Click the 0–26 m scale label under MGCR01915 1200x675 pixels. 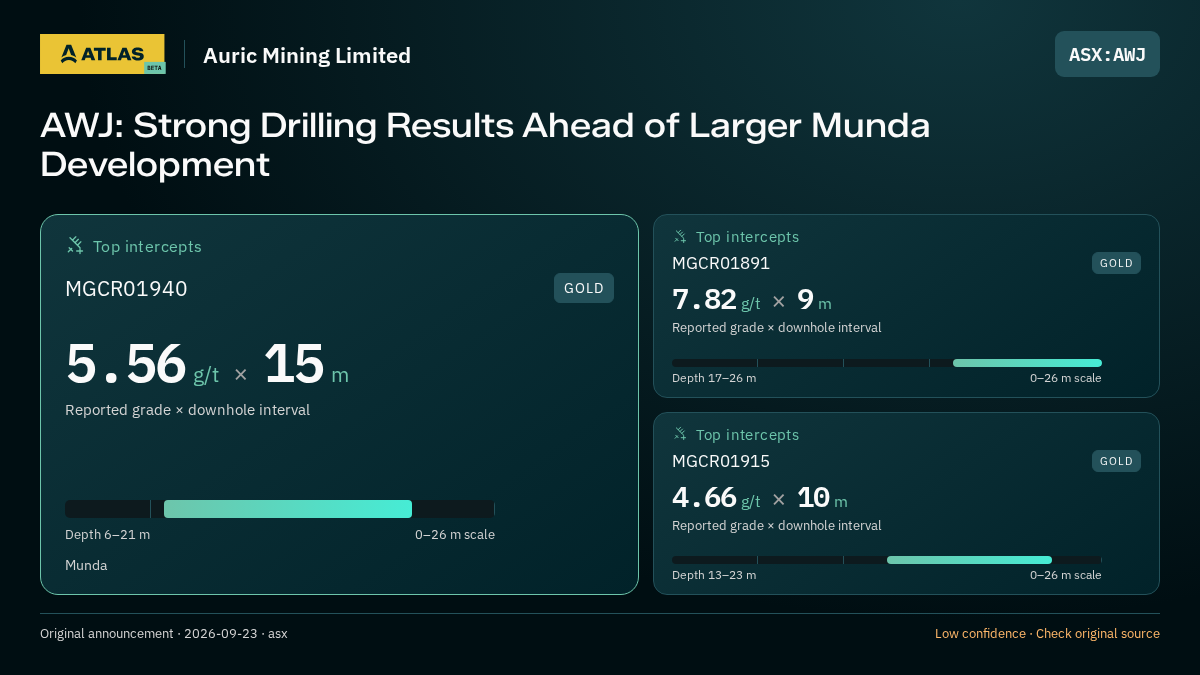[x=1066, y=575]
